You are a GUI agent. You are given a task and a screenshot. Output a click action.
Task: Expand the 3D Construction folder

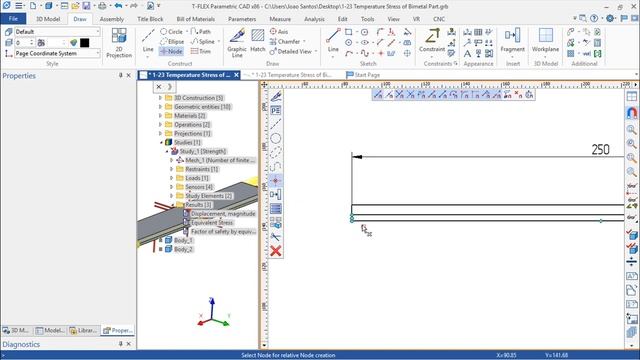(x=160, y=98)
